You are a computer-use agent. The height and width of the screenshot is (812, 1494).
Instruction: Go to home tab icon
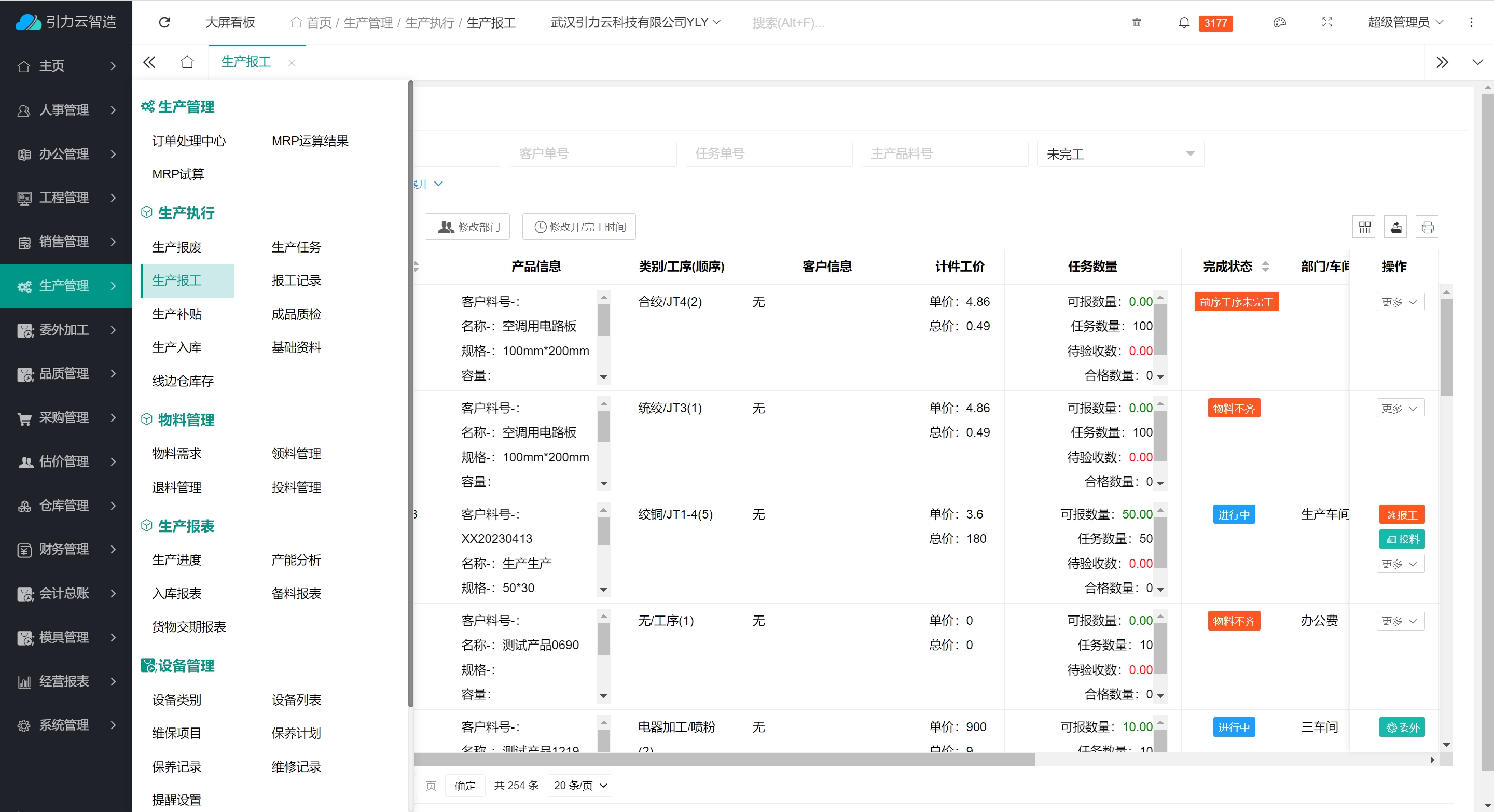[187, 62]
